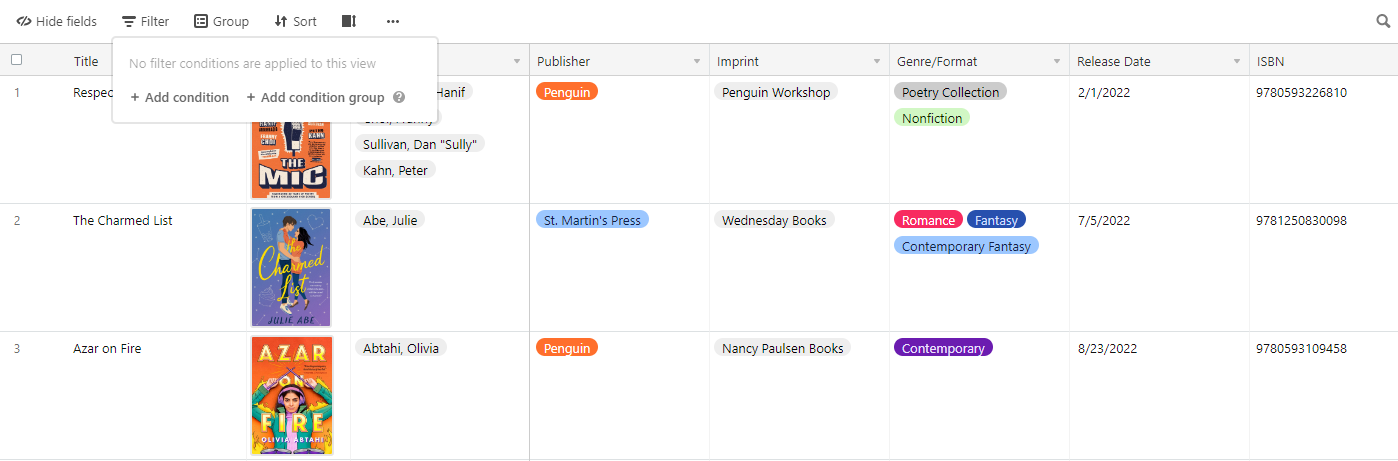
Task: Open the Genre/Format column dropdown arrow
Action: (x=1057, y=62)
